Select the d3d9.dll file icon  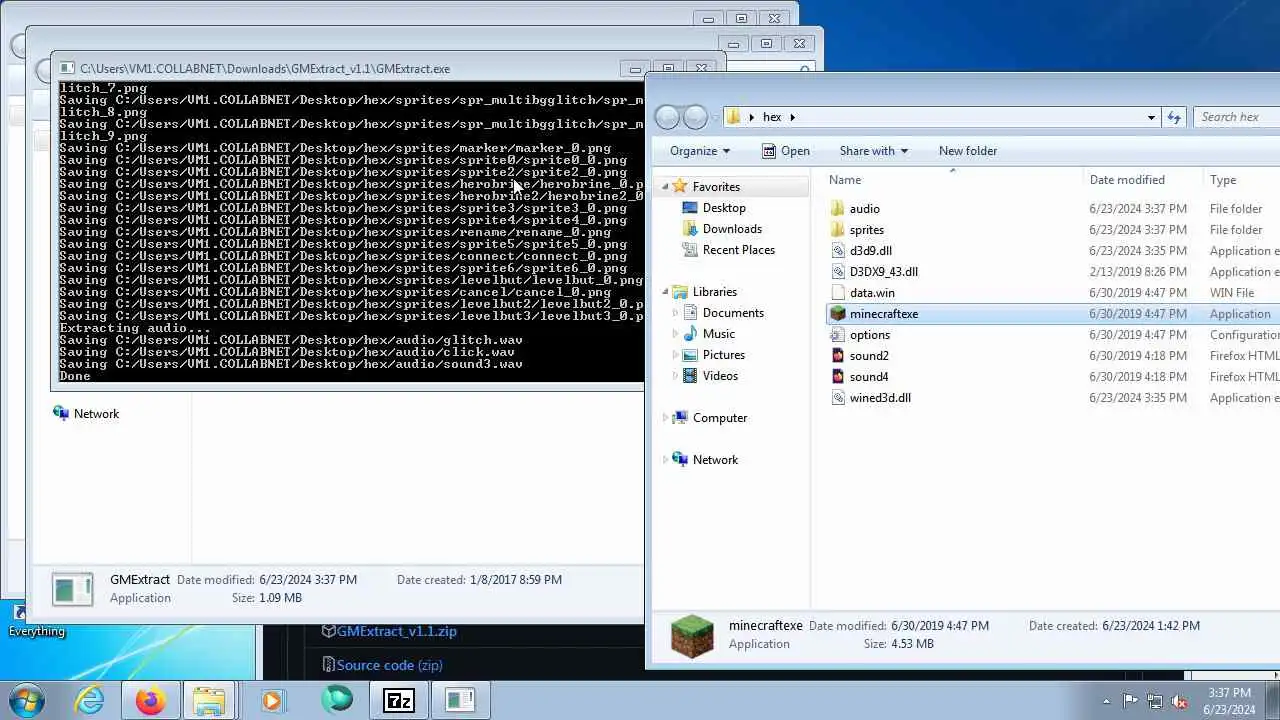pos(838,251)
